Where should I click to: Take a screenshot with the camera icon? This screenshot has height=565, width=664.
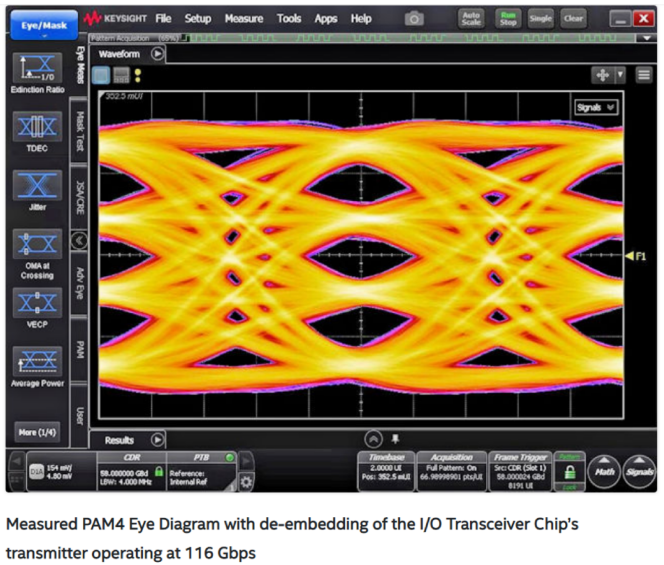click(x=414, y=18)
